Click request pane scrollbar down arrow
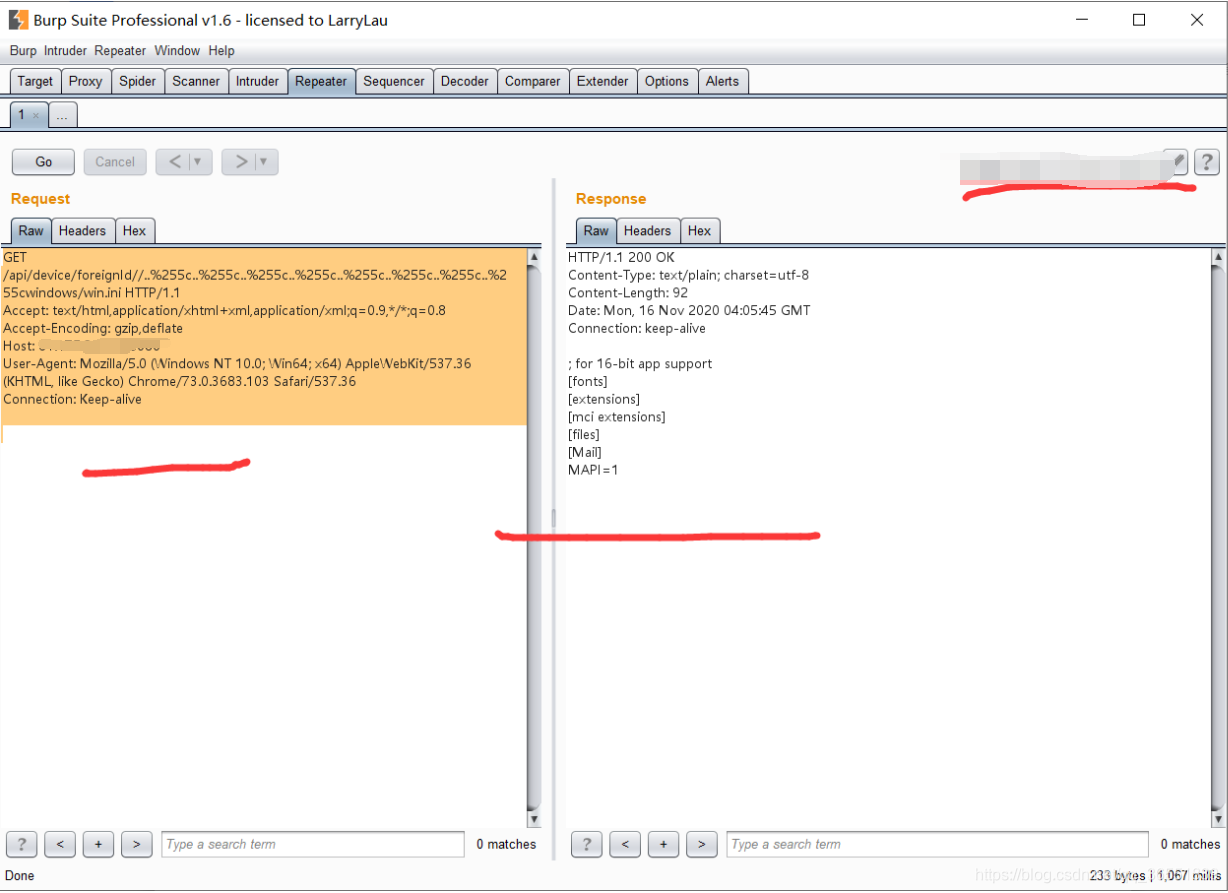The height and width of the screenshot is (893, 1228). tap(533, 818)
